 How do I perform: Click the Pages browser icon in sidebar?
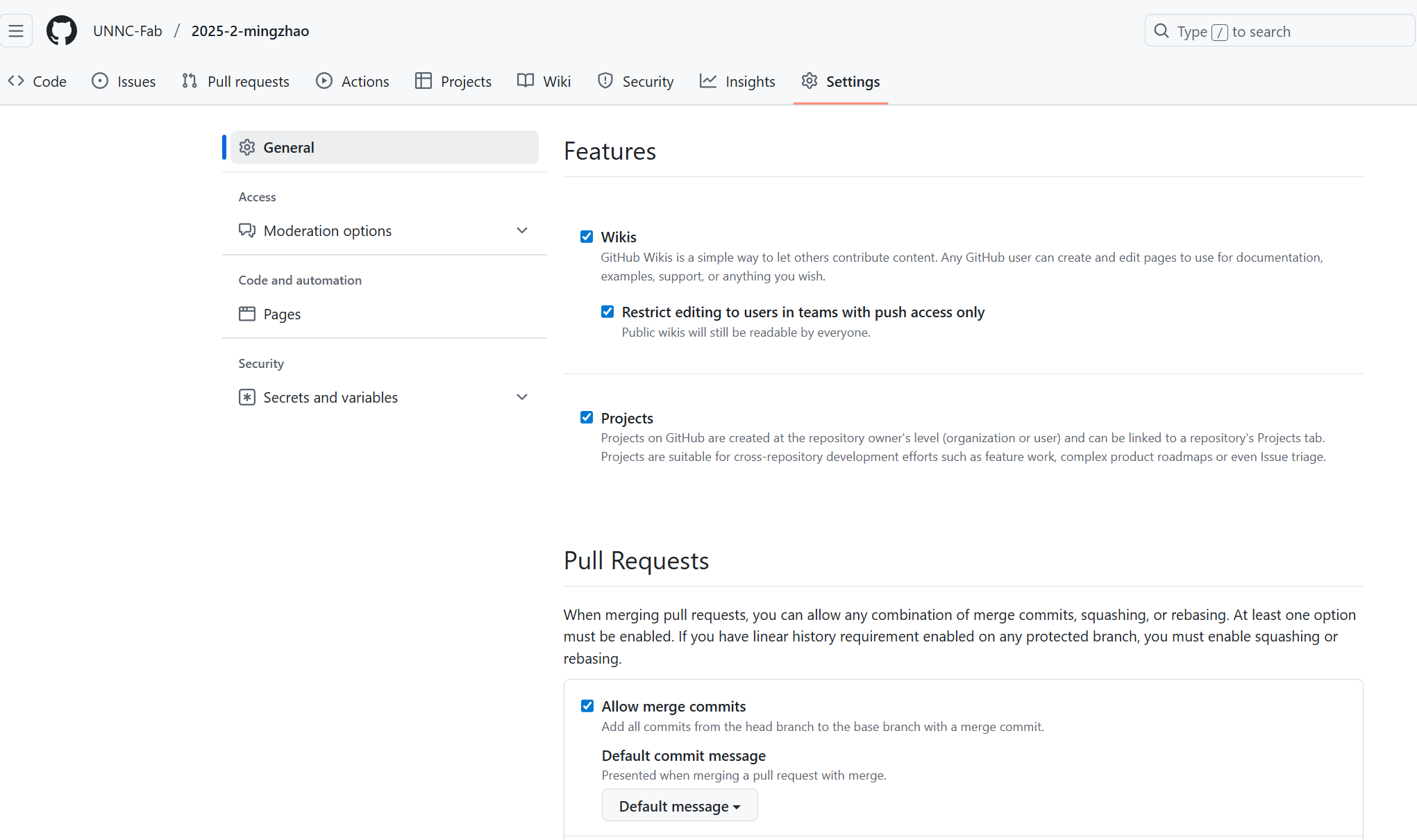(x=246, y=314)
